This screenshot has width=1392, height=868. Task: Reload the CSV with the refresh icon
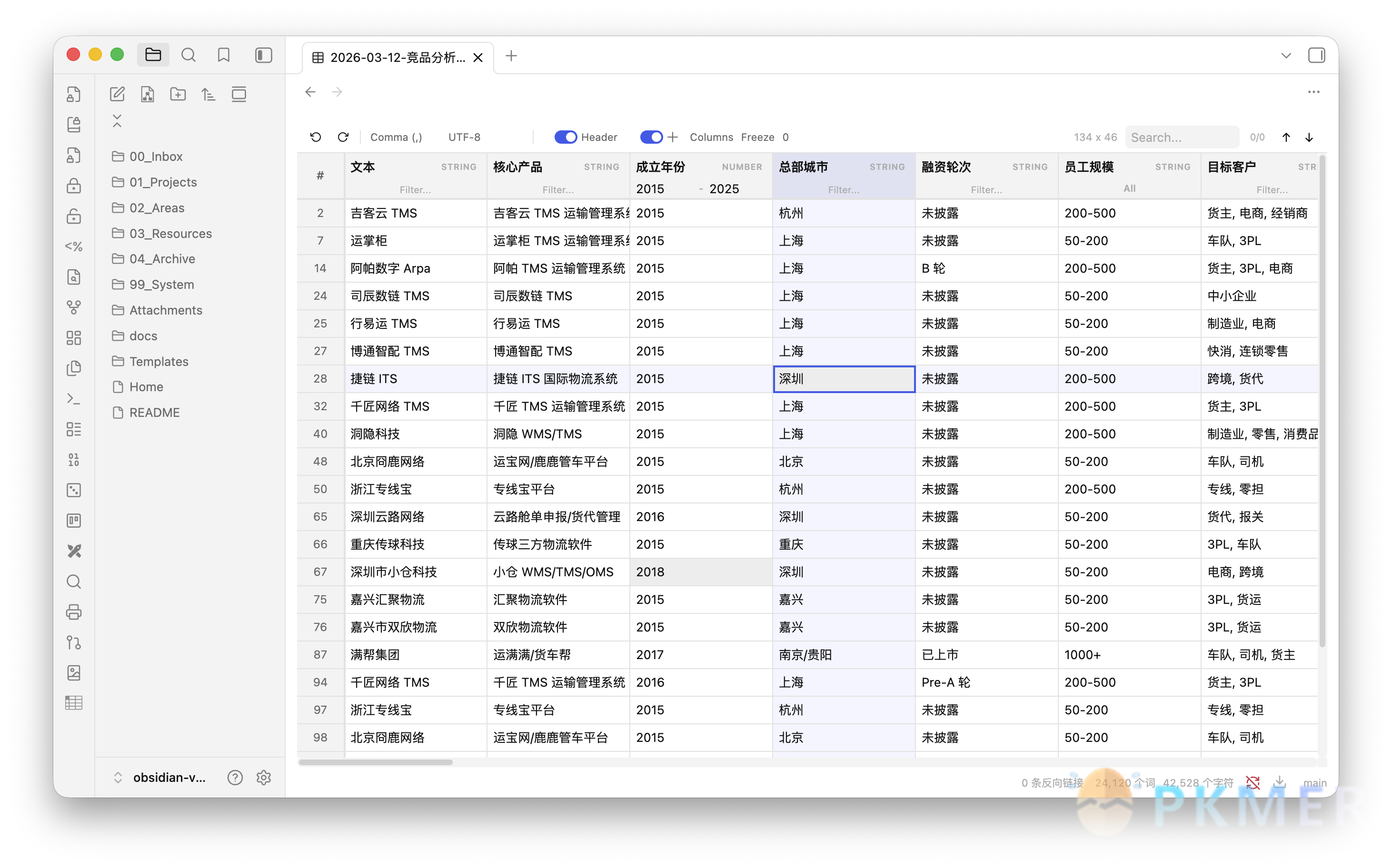[x=343, y=137]
